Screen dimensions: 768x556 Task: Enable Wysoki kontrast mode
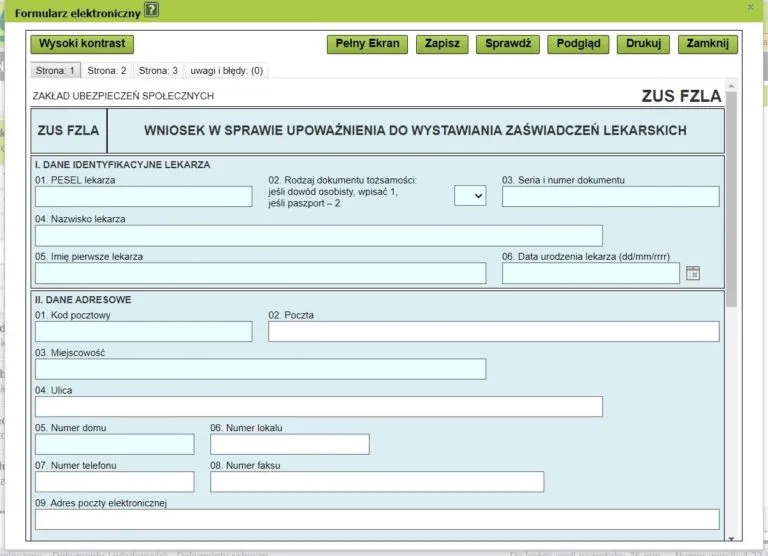tap(82, 44)
